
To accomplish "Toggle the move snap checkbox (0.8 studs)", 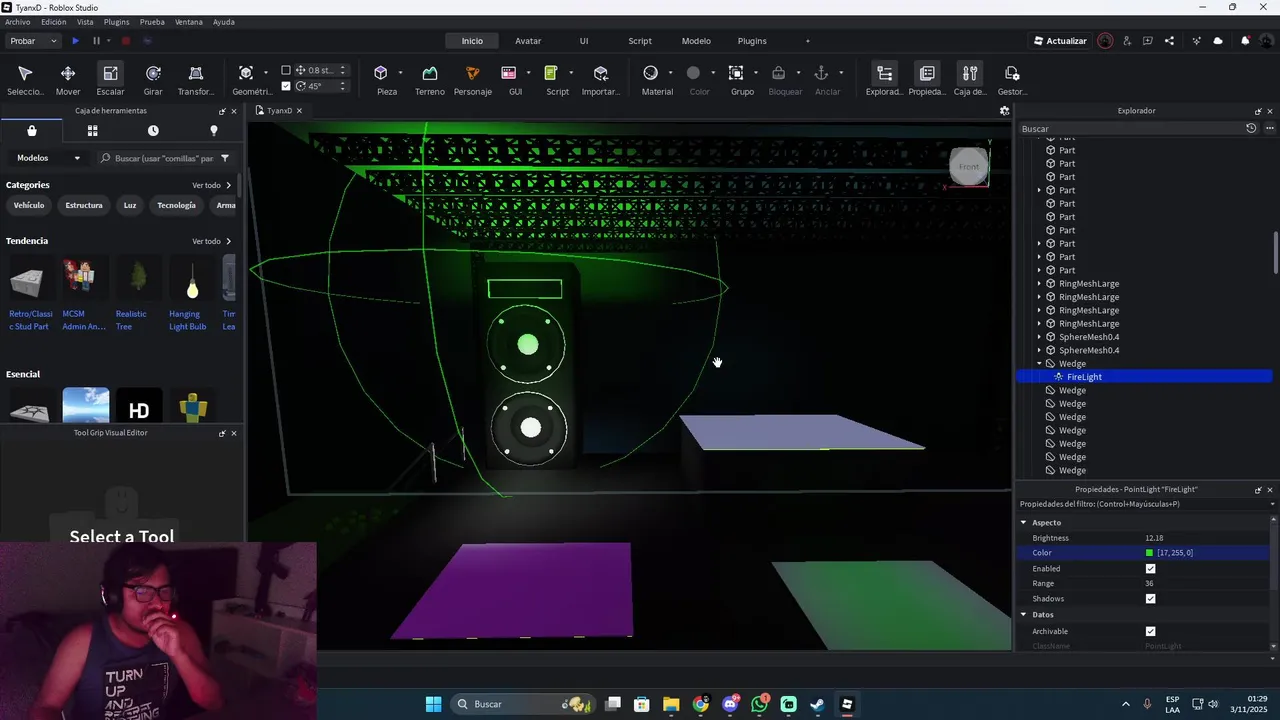I will (286, 70).
